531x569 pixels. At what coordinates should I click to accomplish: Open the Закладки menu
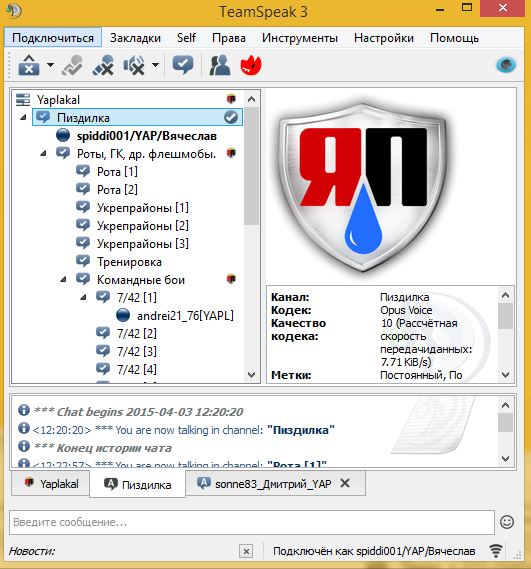tap(135, 38)
